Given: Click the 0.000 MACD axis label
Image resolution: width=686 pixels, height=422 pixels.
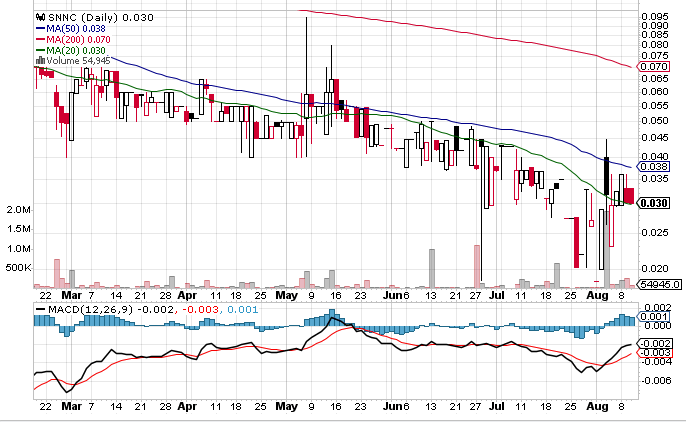Looking at the screenshot, I should pyautogui.click(x=658, y=326).
